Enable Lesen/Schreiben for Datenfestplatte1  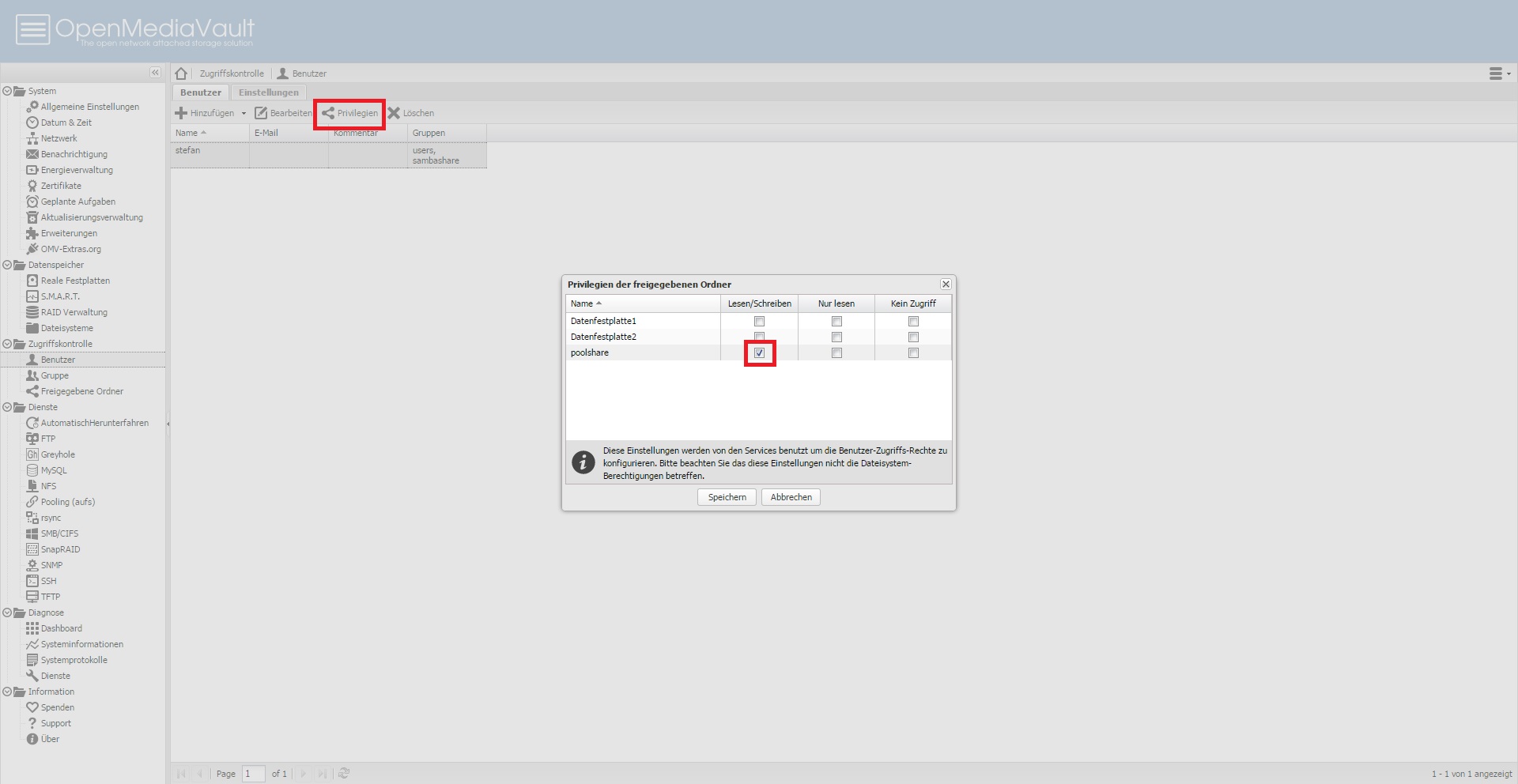point(759,322)
